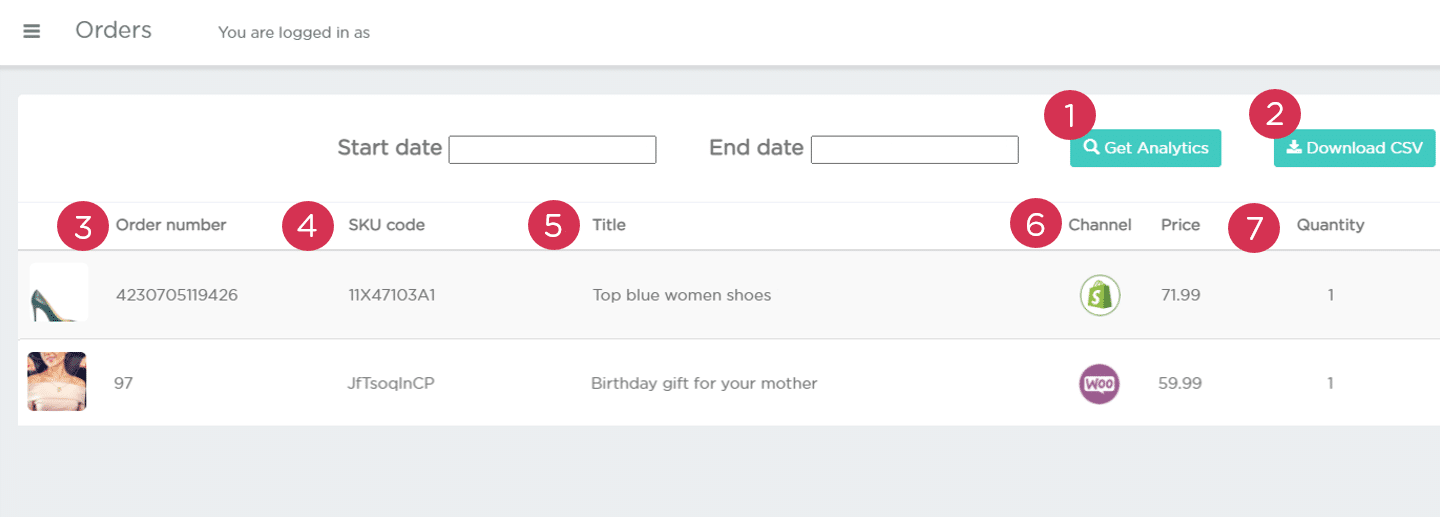Click the Get Analytics button
This screenshot has width=1440, height=517.
point(1145,148)
